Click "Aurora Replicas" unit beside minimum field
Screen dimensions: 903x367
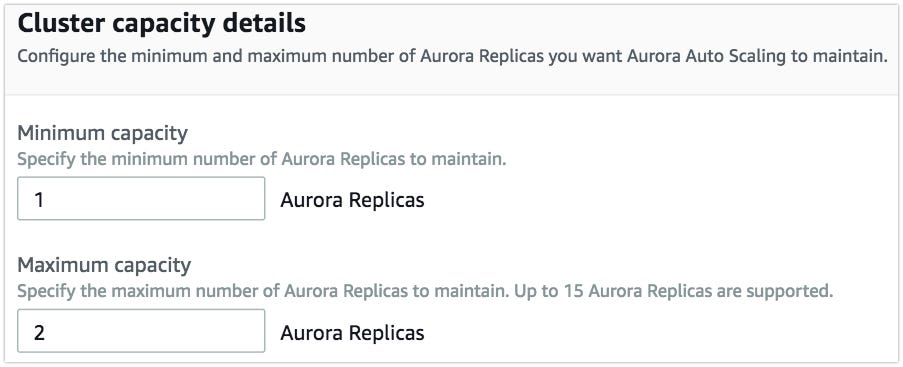[352, 200]
